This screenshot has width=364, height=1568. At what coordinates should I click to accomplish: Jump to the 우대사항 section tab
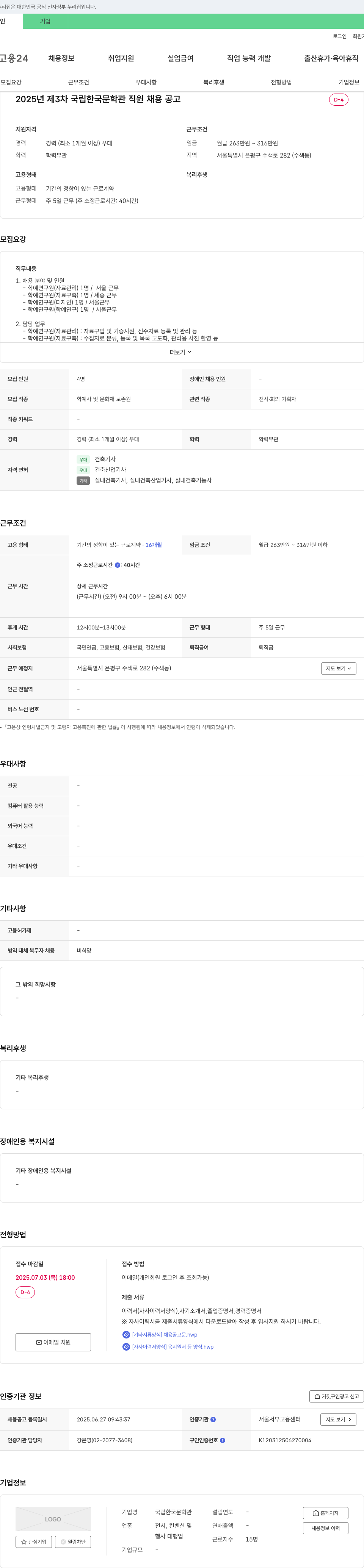pyautogui.click(x=146, y=82)
